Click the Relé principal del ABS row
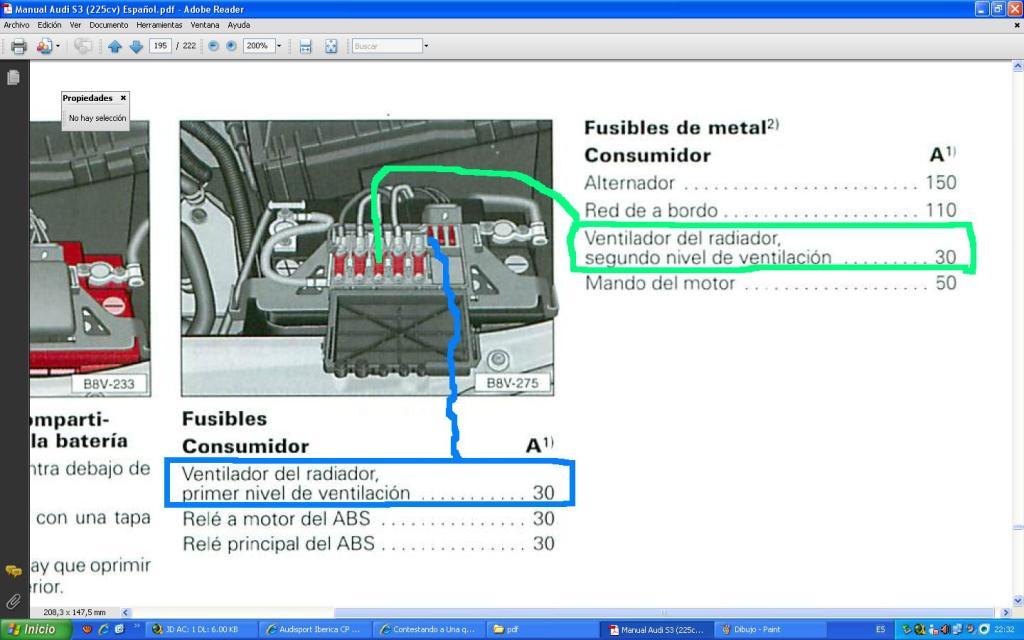Viewport: 1024px width, 640px height. coord(368,544)
